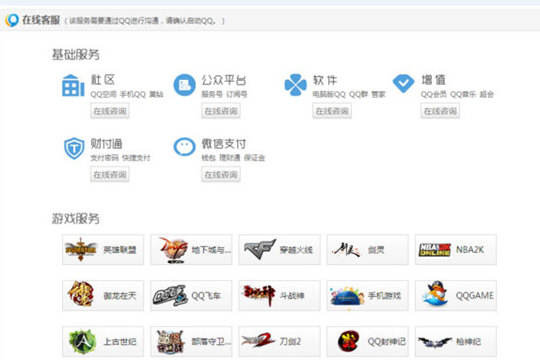The height and width of the screenshot is (360, 540).
Task: Select the DNF 地下城 game logo
Action: coord(173,250)
